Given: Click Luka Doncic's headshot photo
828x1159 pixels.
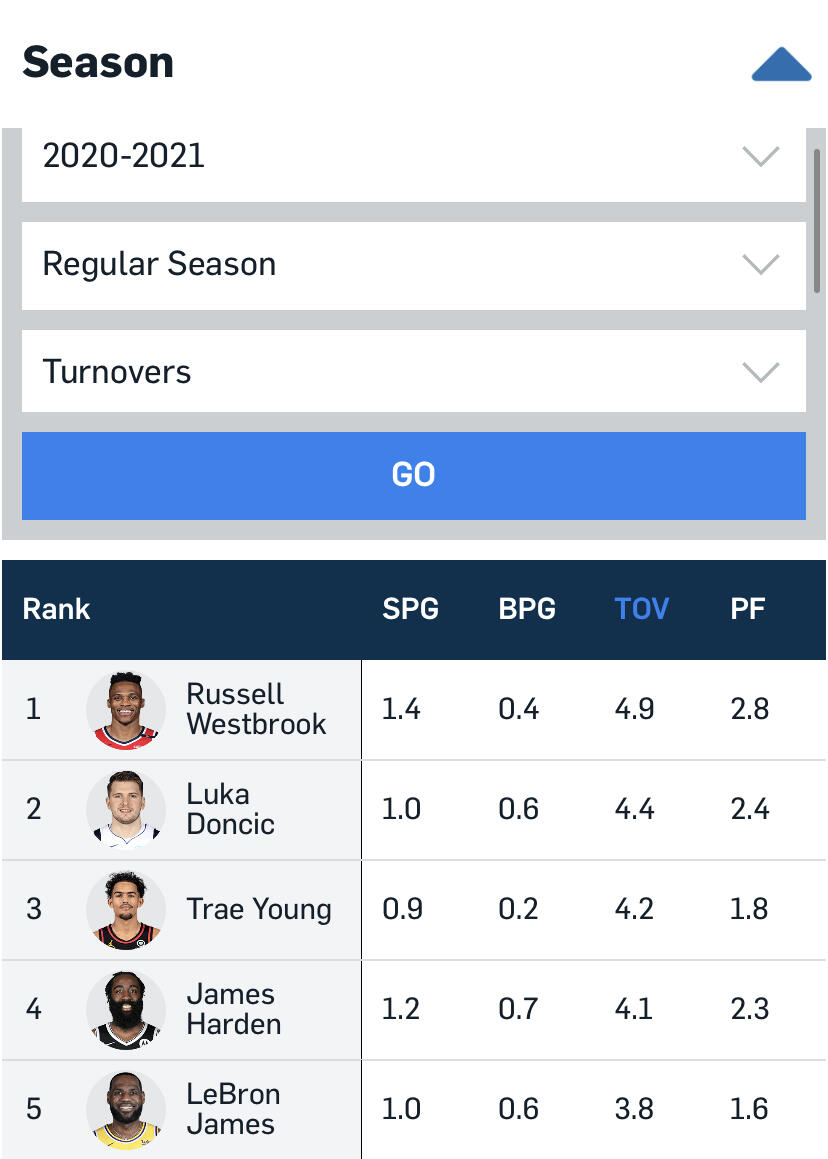Looking at the screenshot, I should click(126, 810).
